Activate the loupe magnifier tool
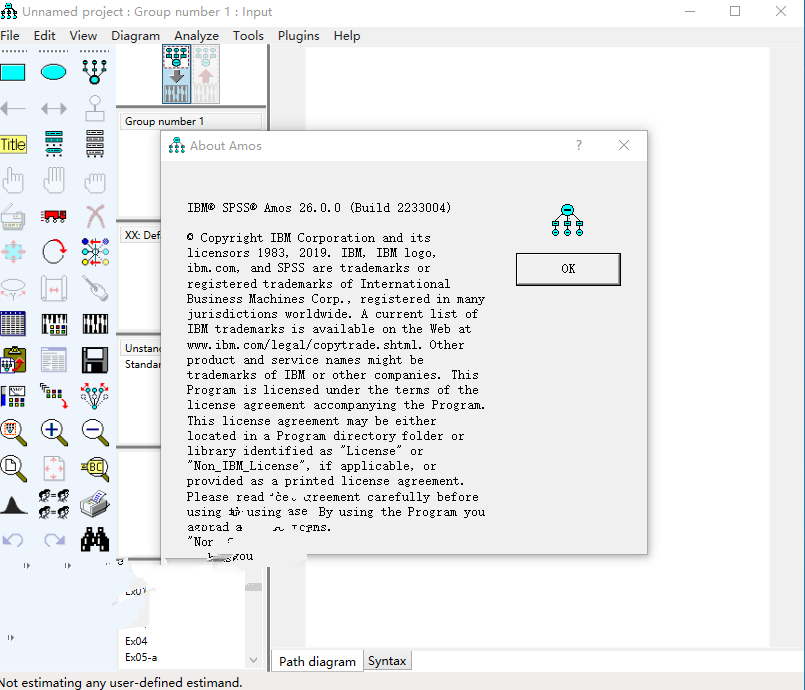 point(94,469)
